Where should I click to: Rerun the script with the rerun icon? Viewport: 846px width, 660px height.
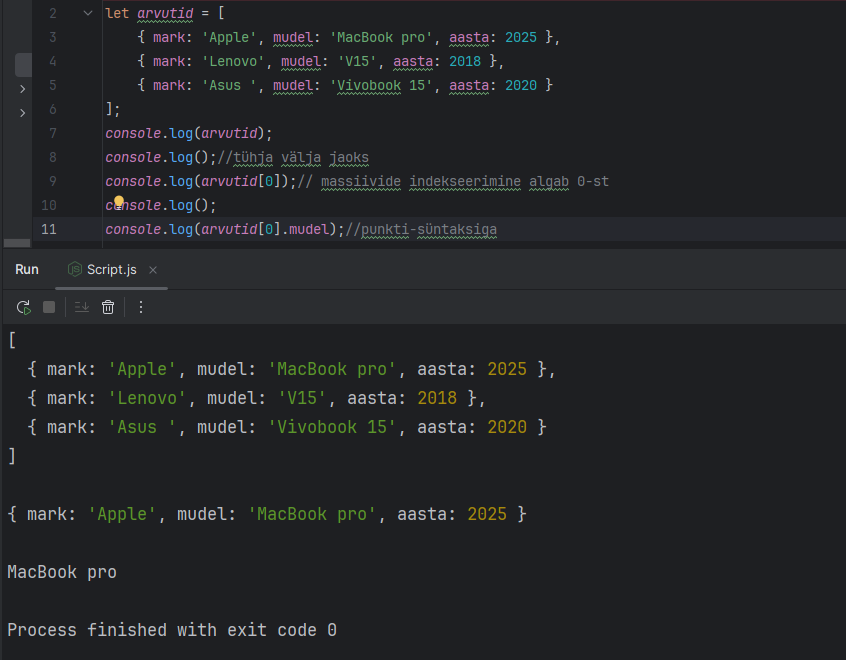click(23, 307)
